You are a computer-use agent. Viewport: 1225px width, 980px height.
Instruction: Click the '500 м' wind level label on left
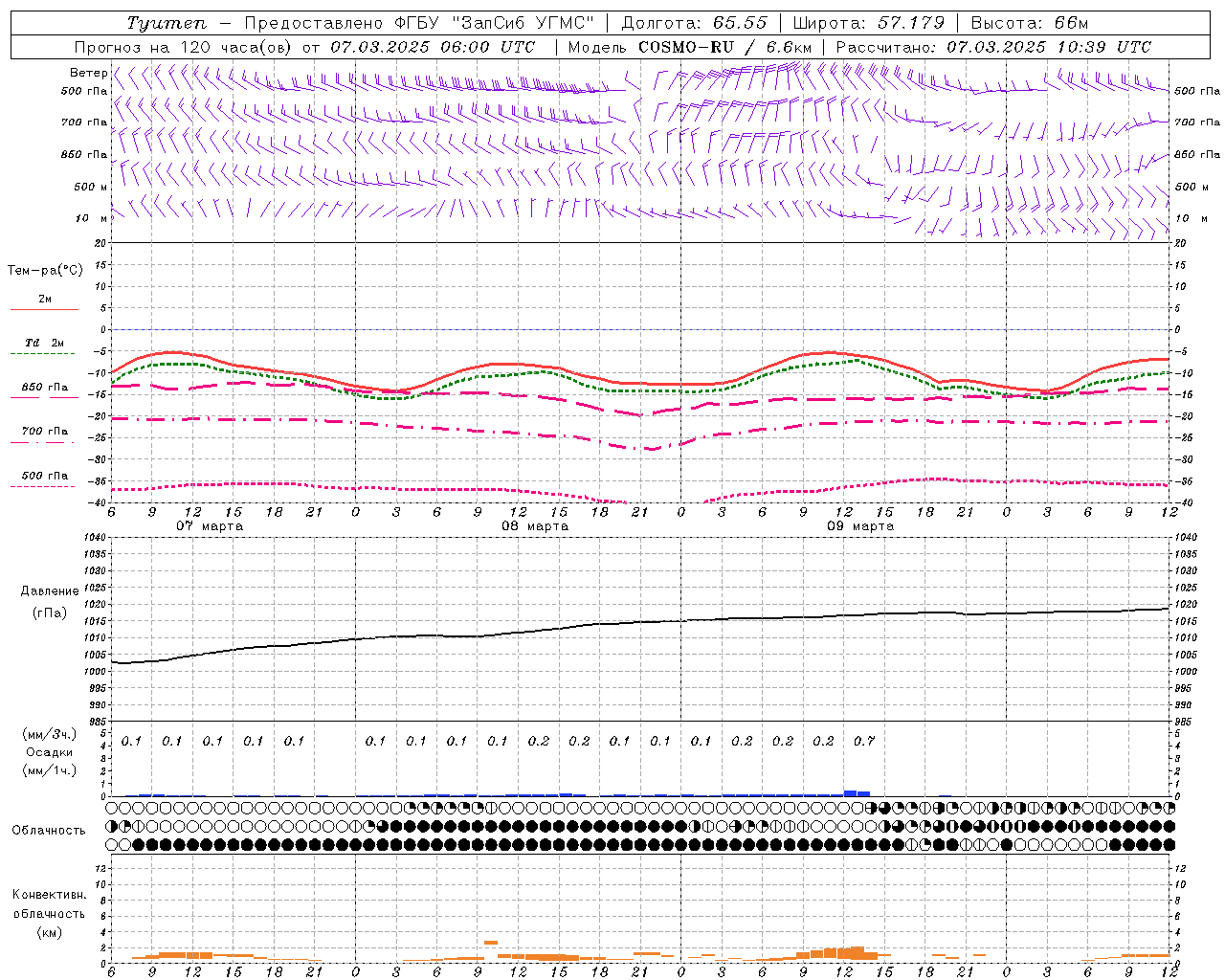91,187
